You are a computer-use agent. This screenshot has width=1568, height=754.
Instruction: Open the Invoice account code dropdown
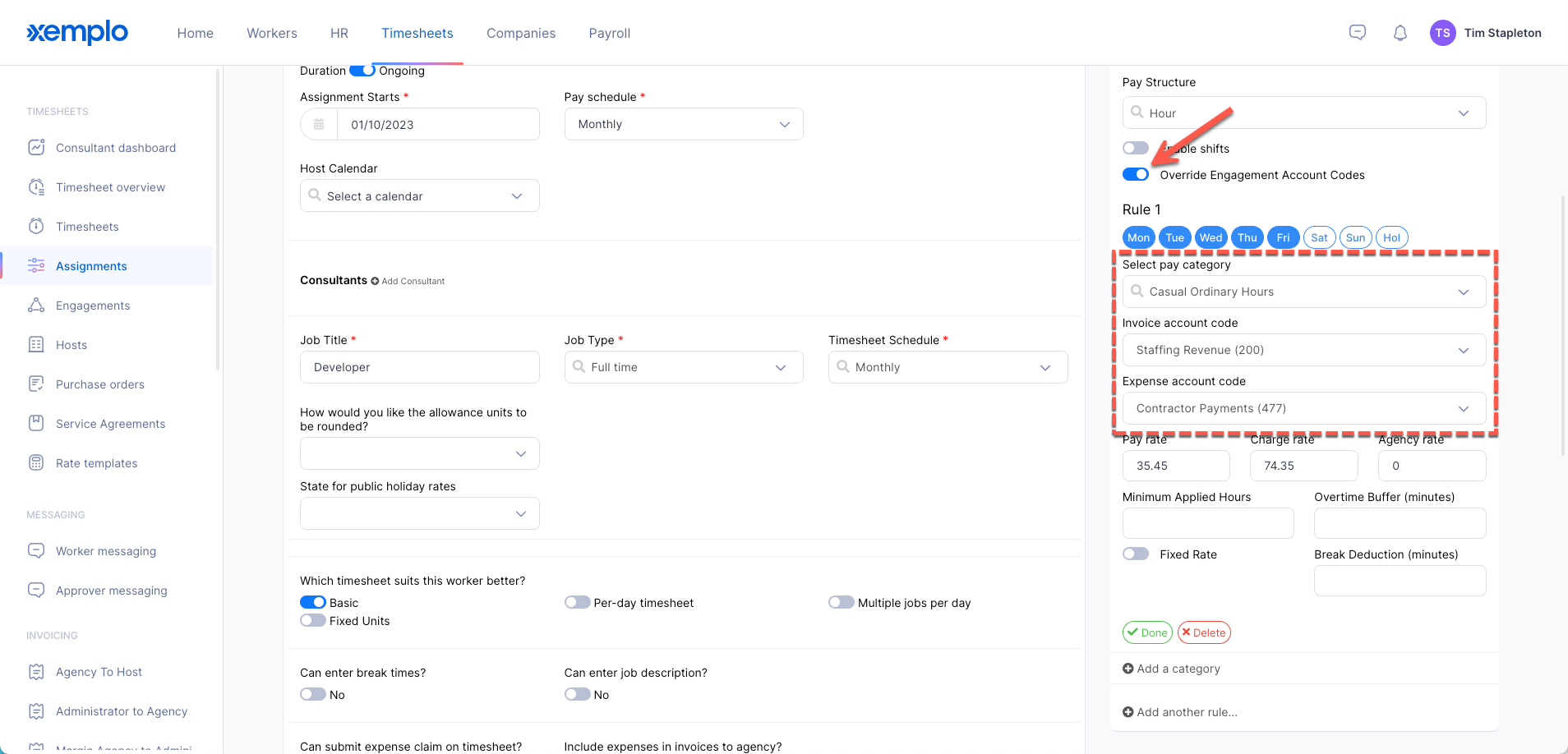pos(1304,350)
